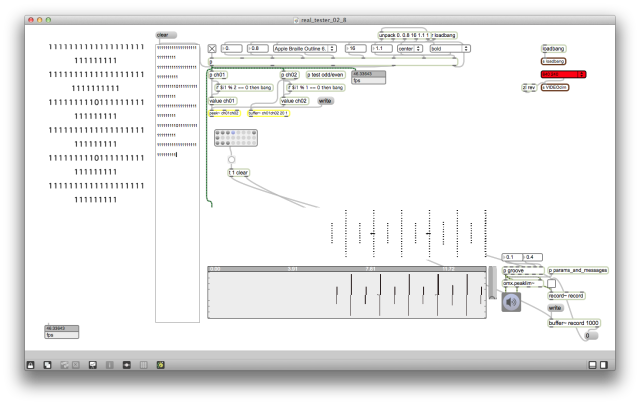Viewport: 640px width, 405px height.
Task: Click the lock patcher icon in bottom toolbar
Action: coord(30,365)
